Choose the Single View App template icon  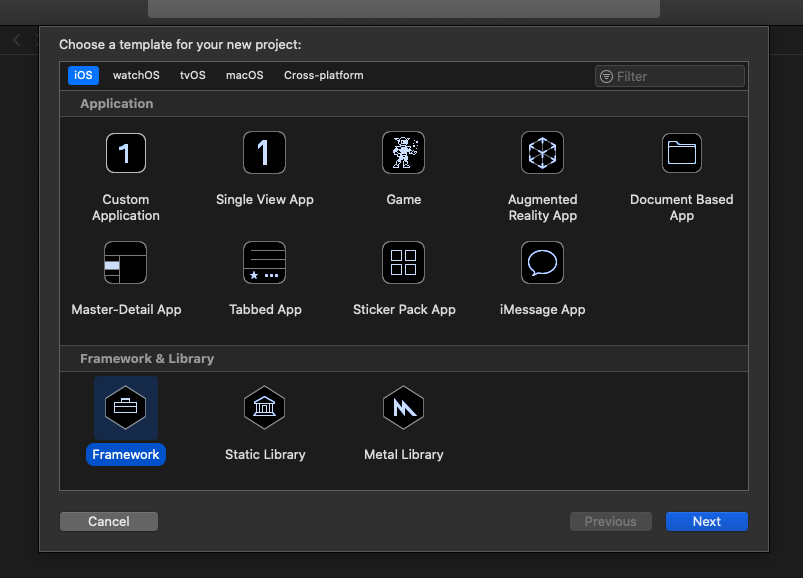coord(264,153)
